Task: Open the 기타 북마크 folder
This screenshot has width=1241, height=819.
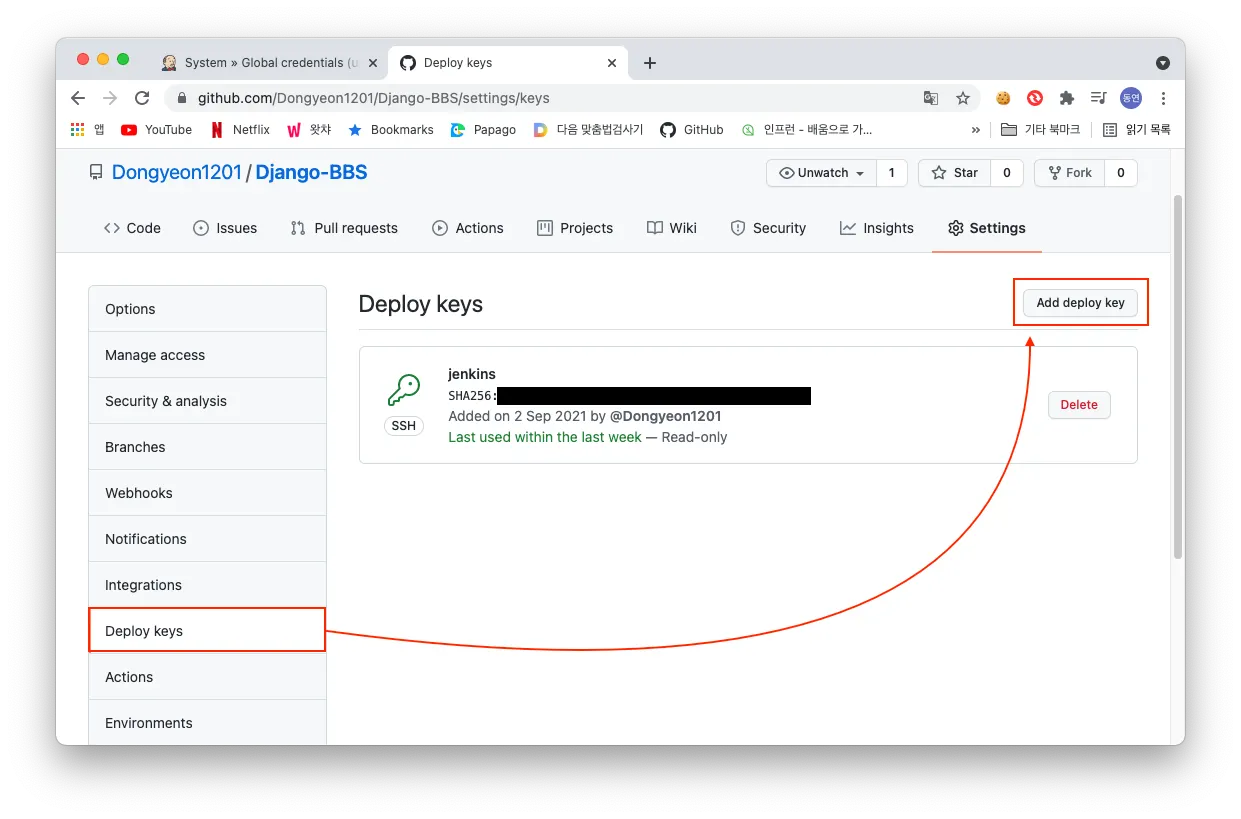Action: tap(1040, 129)
